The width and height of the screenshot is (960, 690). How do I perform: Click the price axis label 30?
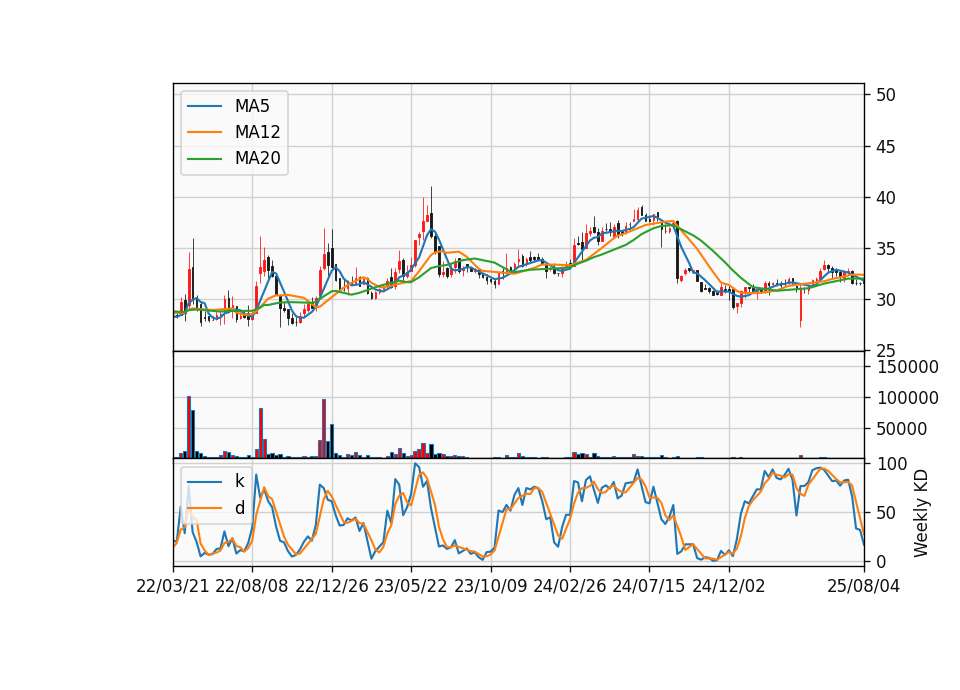(886, 300)
